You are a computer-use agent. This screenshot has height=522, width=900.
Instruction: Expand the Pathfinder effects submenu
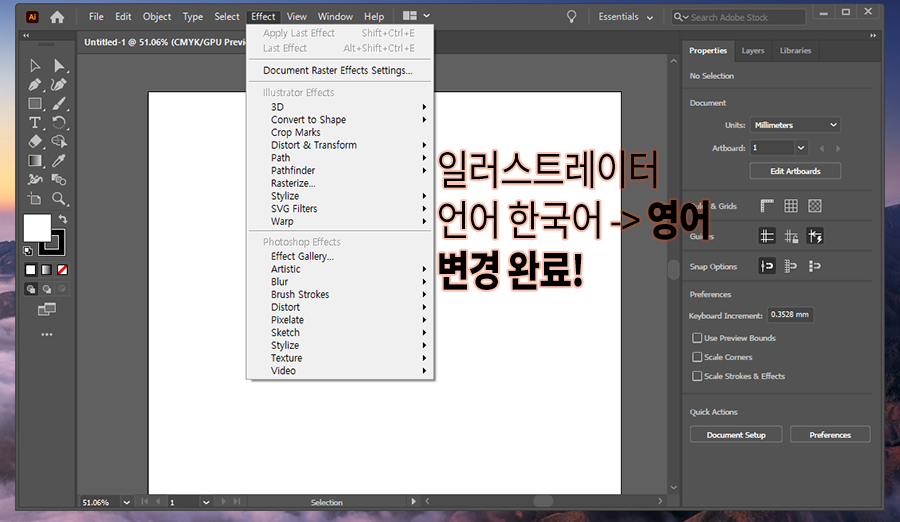coord(341,170)
